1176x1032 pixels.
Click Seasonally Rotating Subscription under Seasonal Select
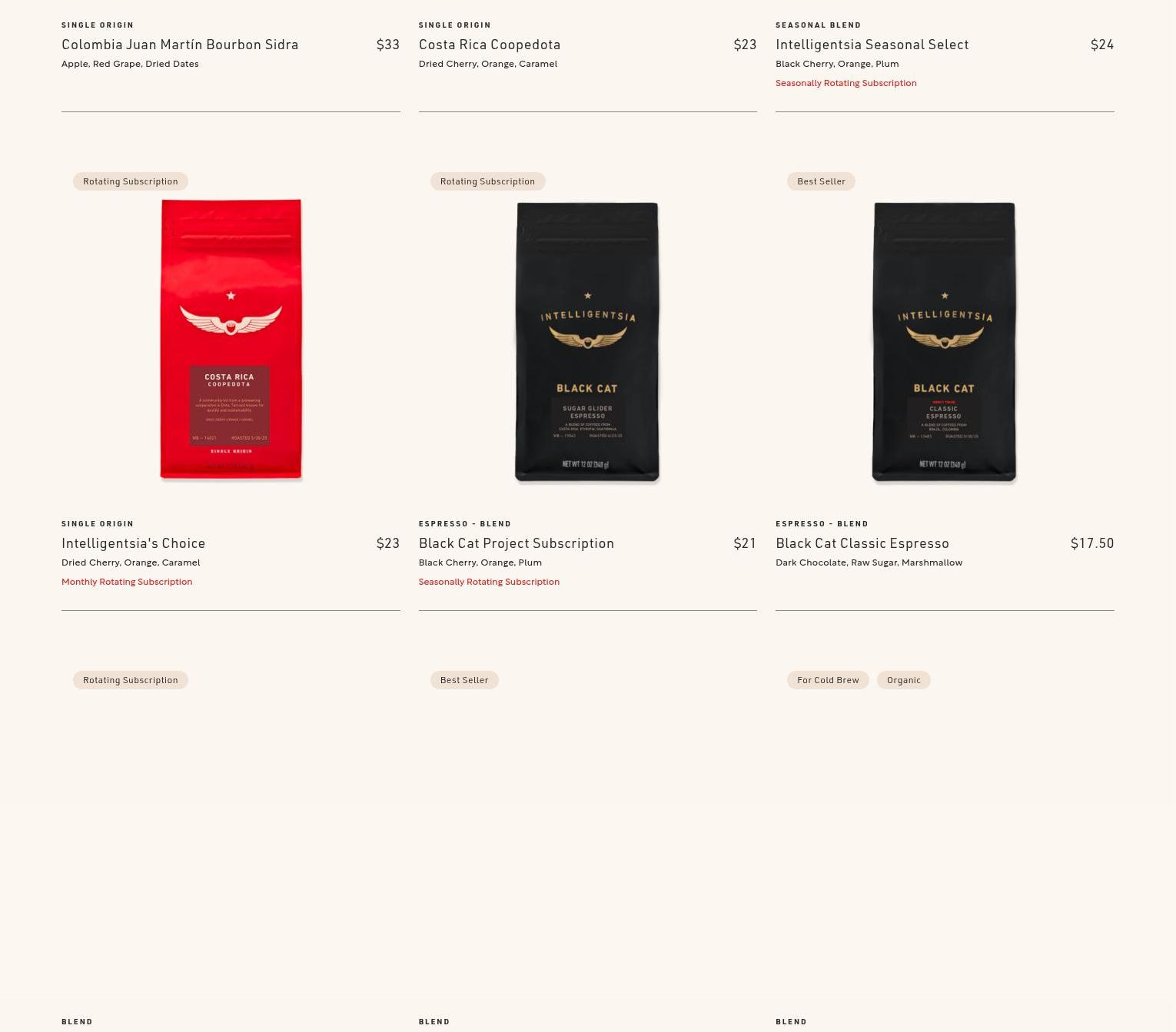[846, 83]
